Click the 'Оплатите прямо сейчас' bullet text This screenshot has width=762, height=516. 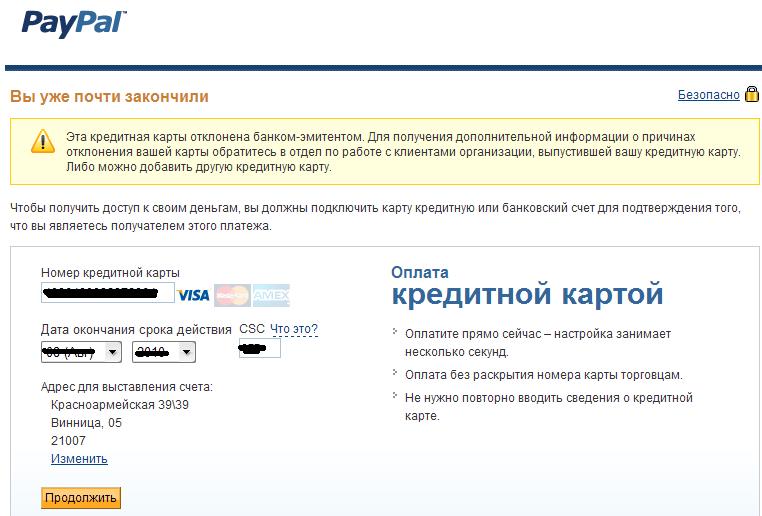pyautogui.click(x=538, y=343)
